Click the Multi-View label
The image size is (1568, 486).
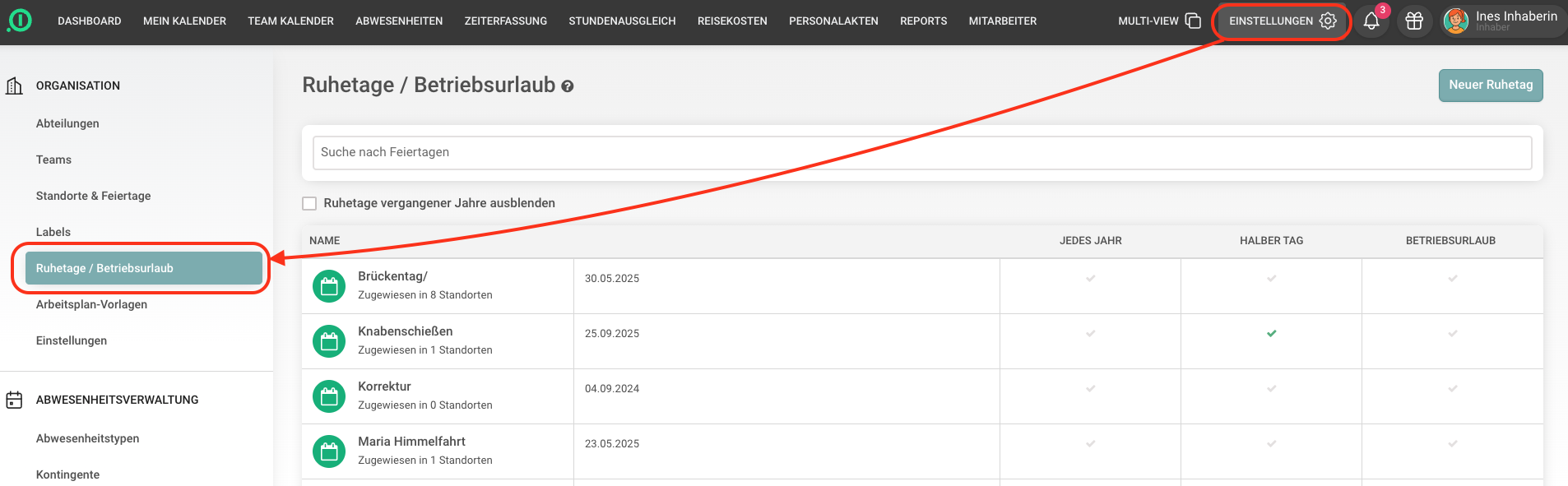coord(1148,21)
